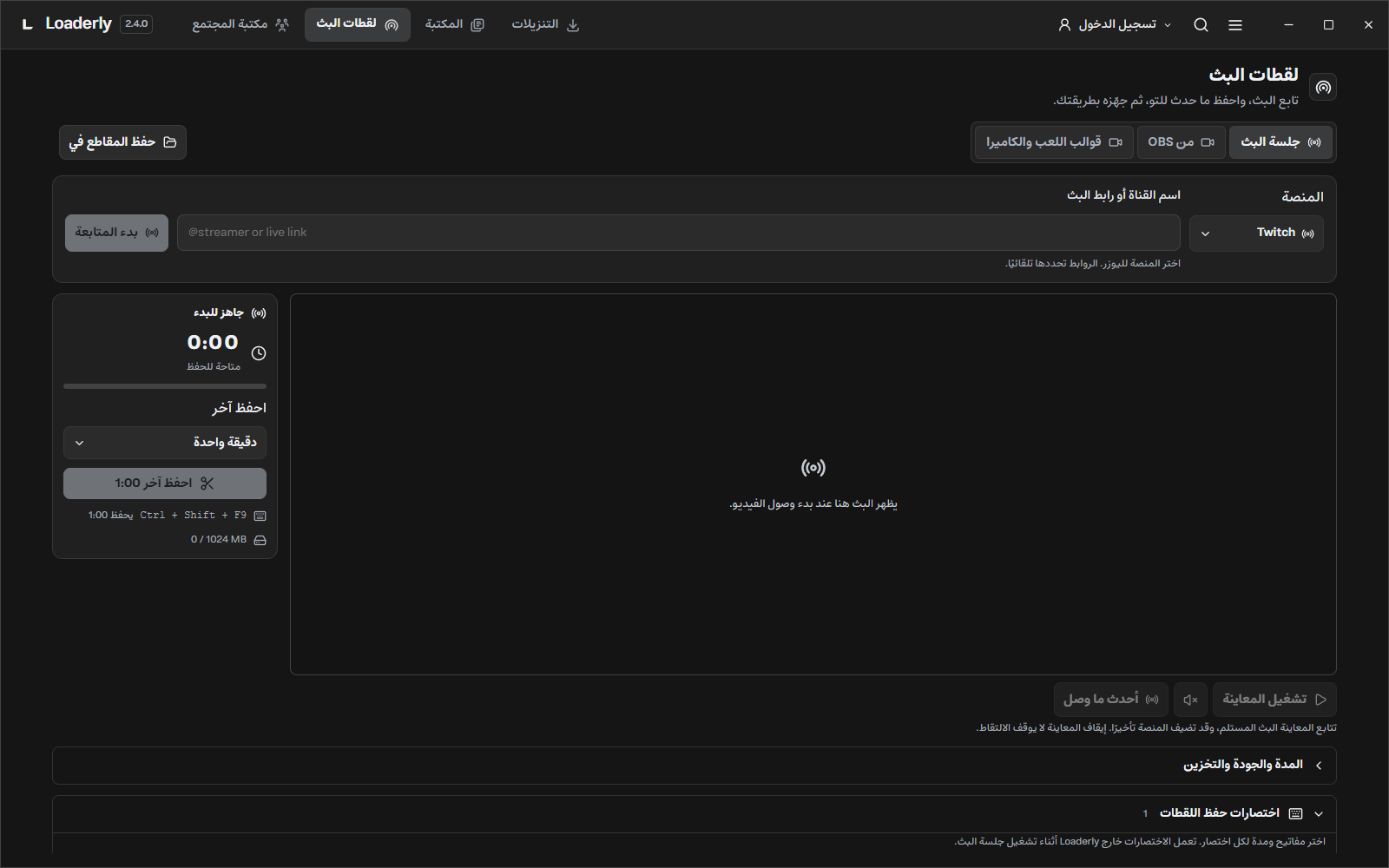
Task: Minimize the Loaderly window
Action: 1288,25
